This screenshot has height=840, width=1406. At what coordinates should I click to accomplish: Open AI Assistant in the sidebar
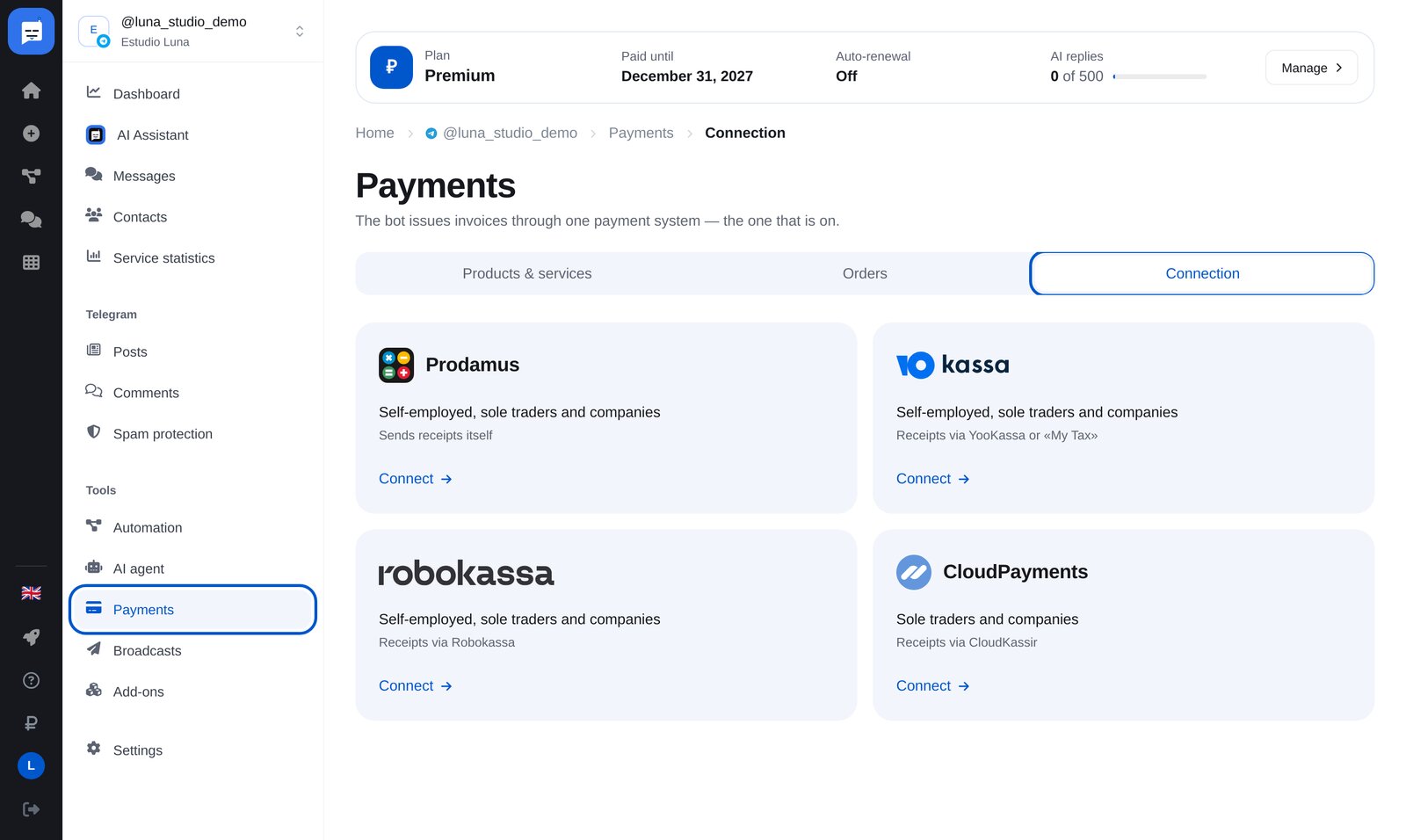pos(192,134)
